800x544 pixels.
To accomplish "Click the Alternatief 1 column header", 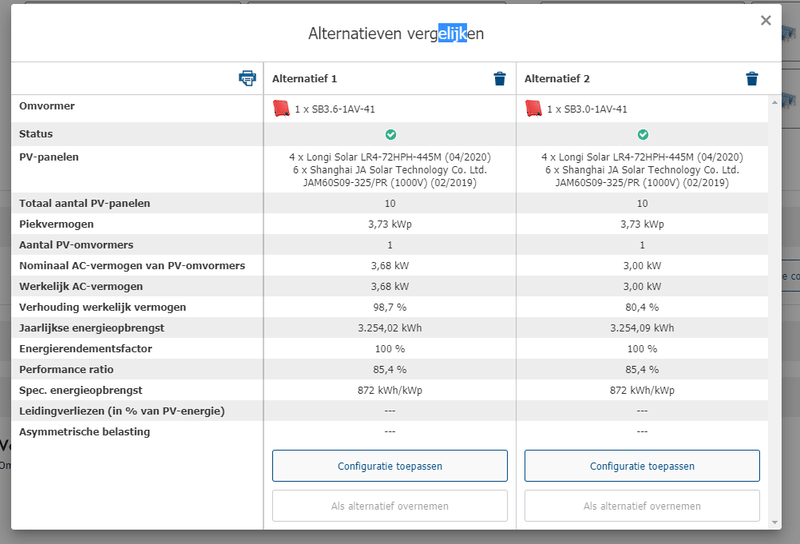I will pyautogui.click(x=305, y=79).
